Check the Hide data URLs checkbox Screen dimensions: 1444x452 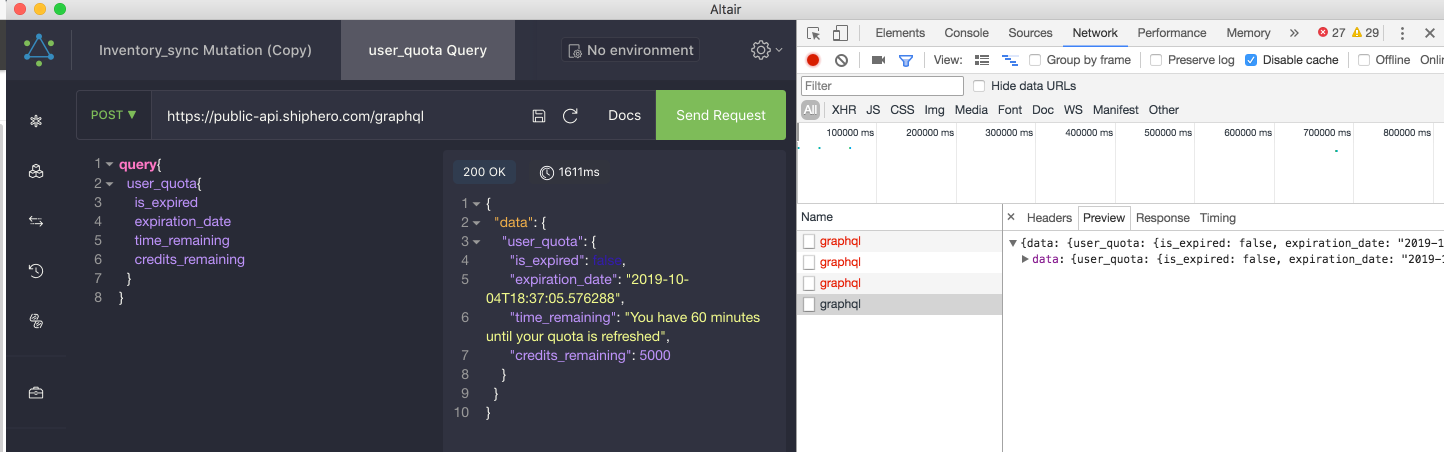[979, 86]
